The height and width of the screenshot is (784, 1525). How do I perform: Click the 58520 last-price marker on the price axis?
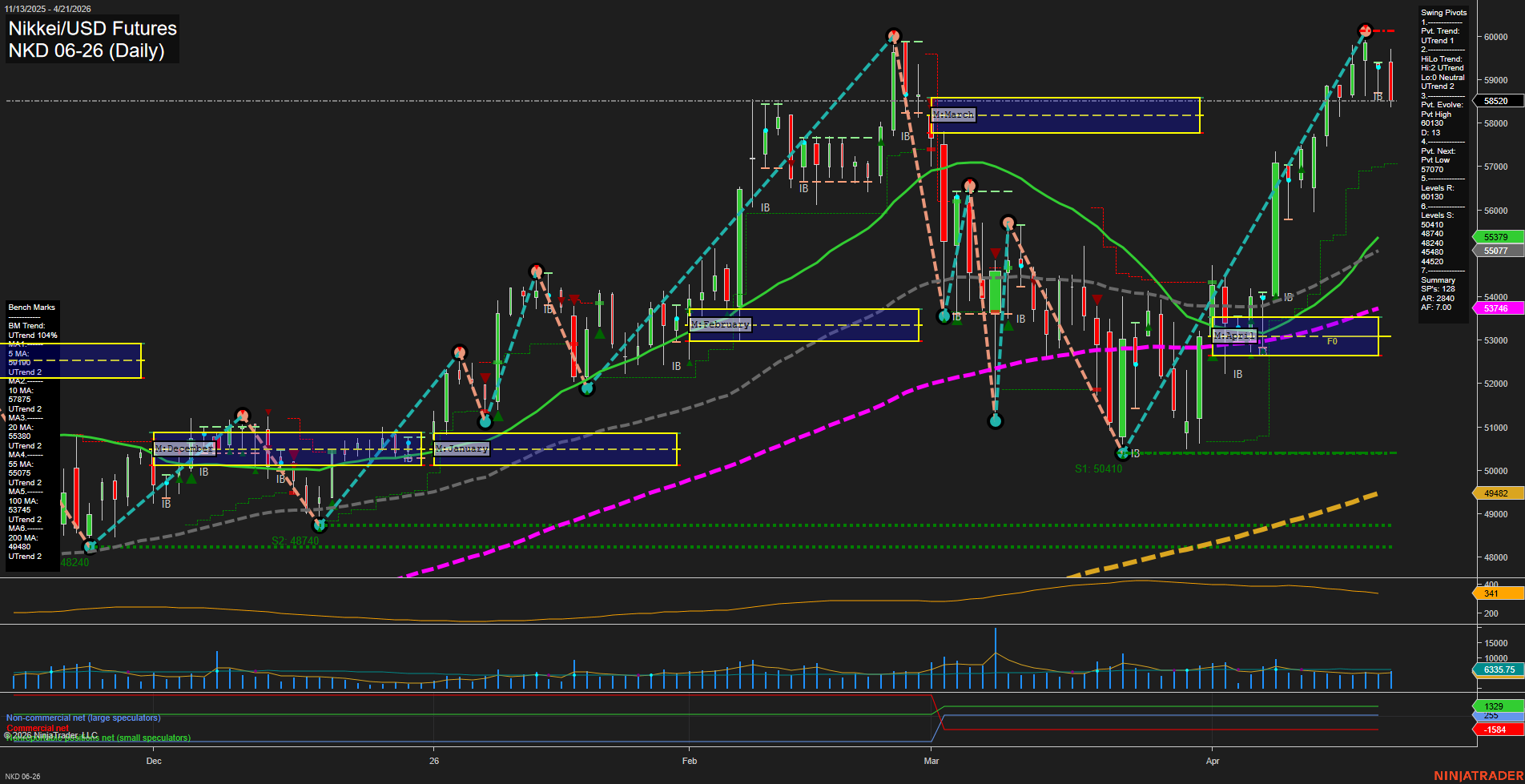(x=1496, y=101)
